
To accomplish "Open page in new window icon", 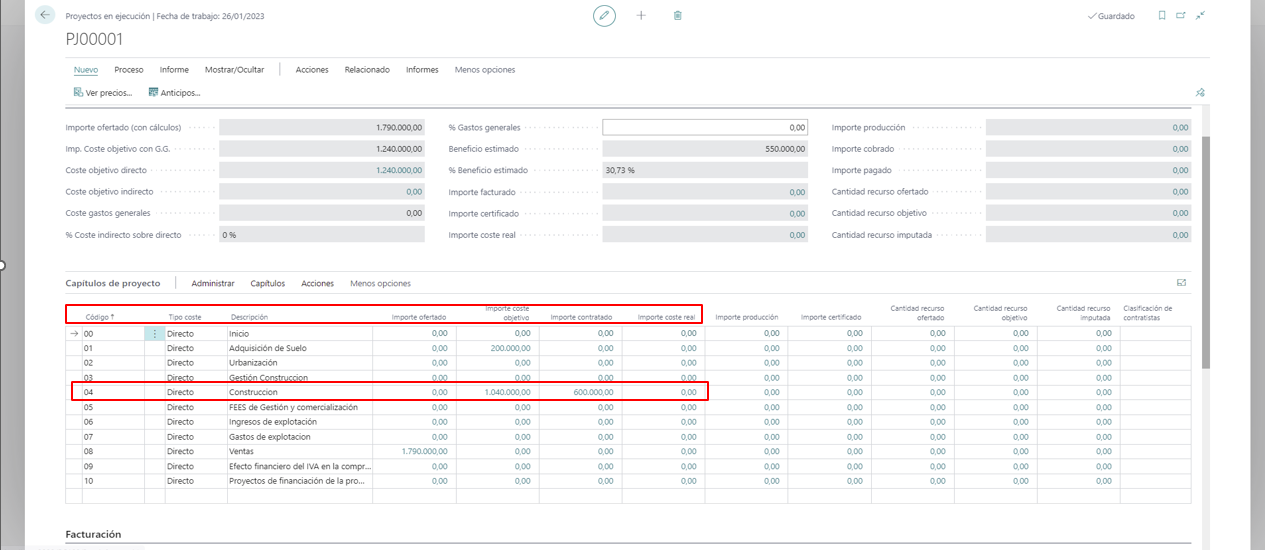I will 1181,16.
